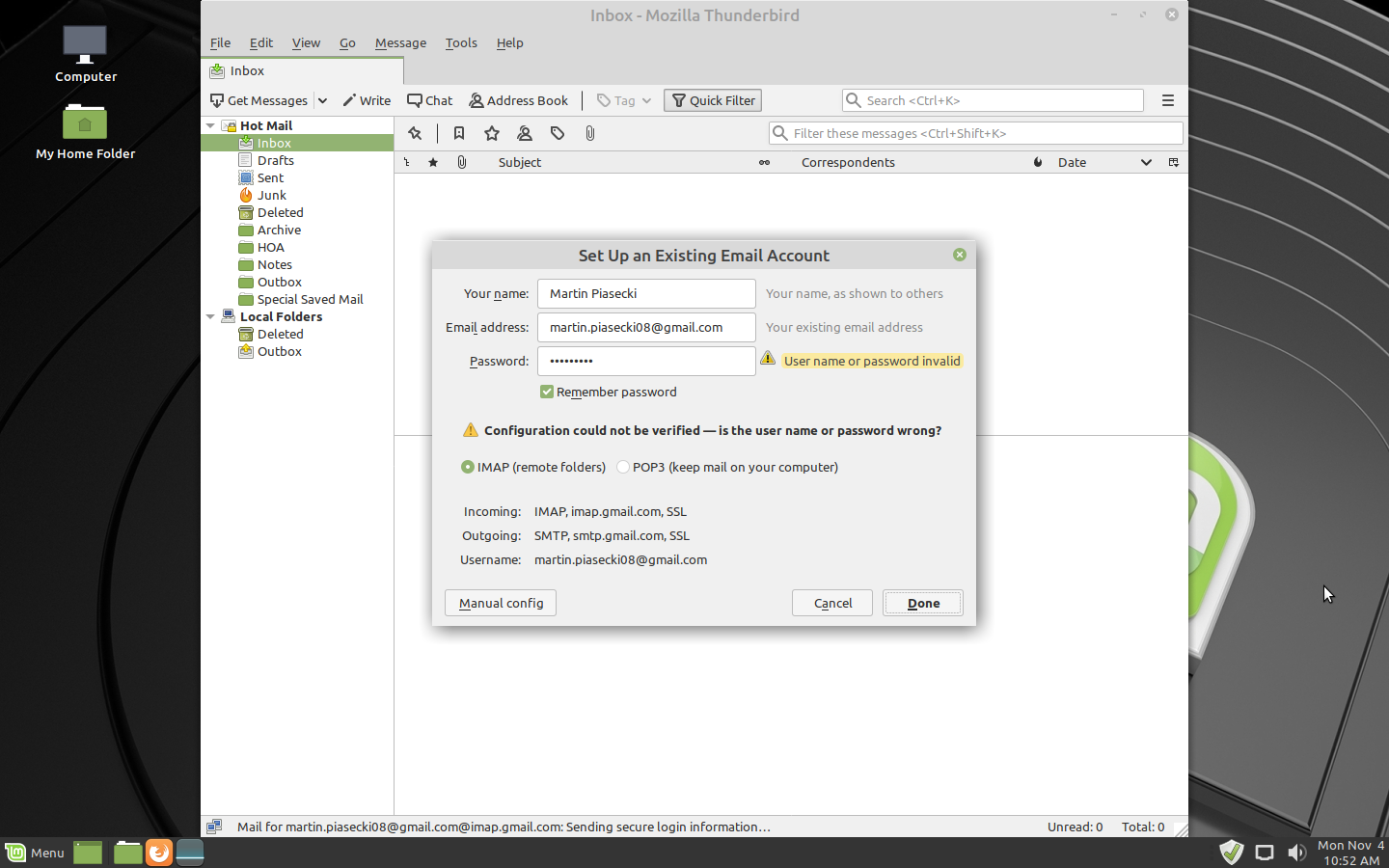
Task: Toggle the Quick Filter button
Action: (713, 100)
